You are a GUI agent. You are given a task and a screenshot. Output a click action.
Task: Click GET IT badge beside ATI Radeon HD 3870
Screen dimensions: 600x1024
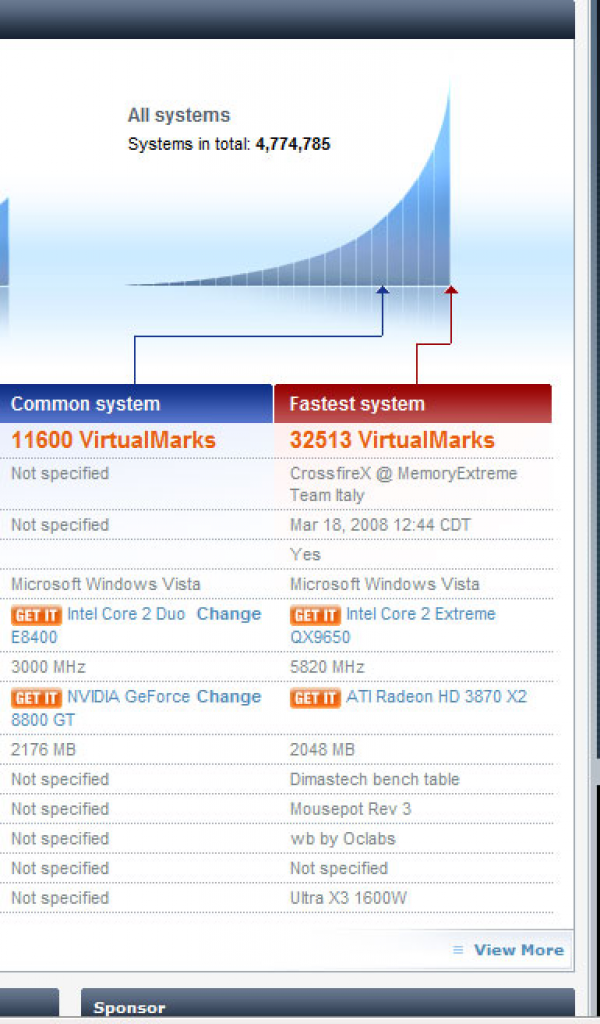click(x=315, y=697)
